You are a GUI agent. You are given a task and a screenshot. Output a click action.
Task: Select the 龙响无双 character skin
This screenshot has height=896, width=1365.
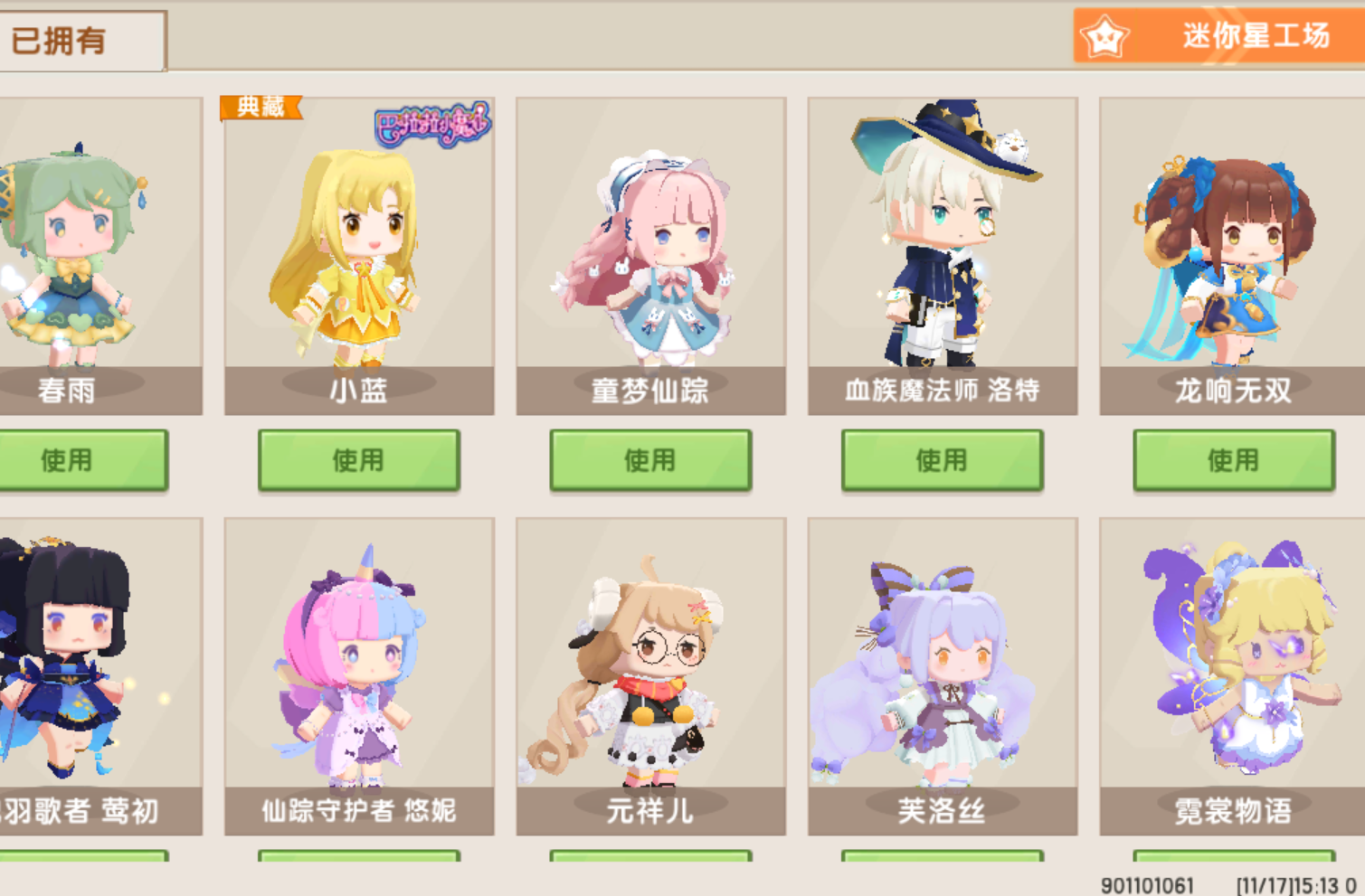[1232, 256]
